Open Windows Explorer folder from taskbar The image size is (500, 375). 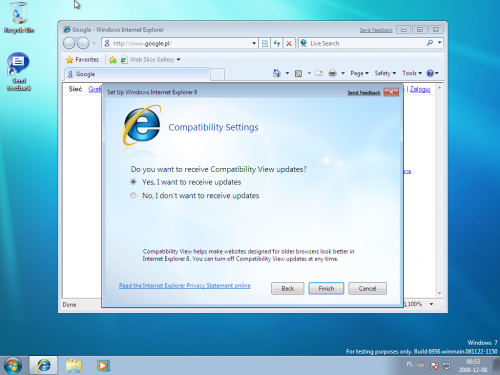tap(74, 366)
